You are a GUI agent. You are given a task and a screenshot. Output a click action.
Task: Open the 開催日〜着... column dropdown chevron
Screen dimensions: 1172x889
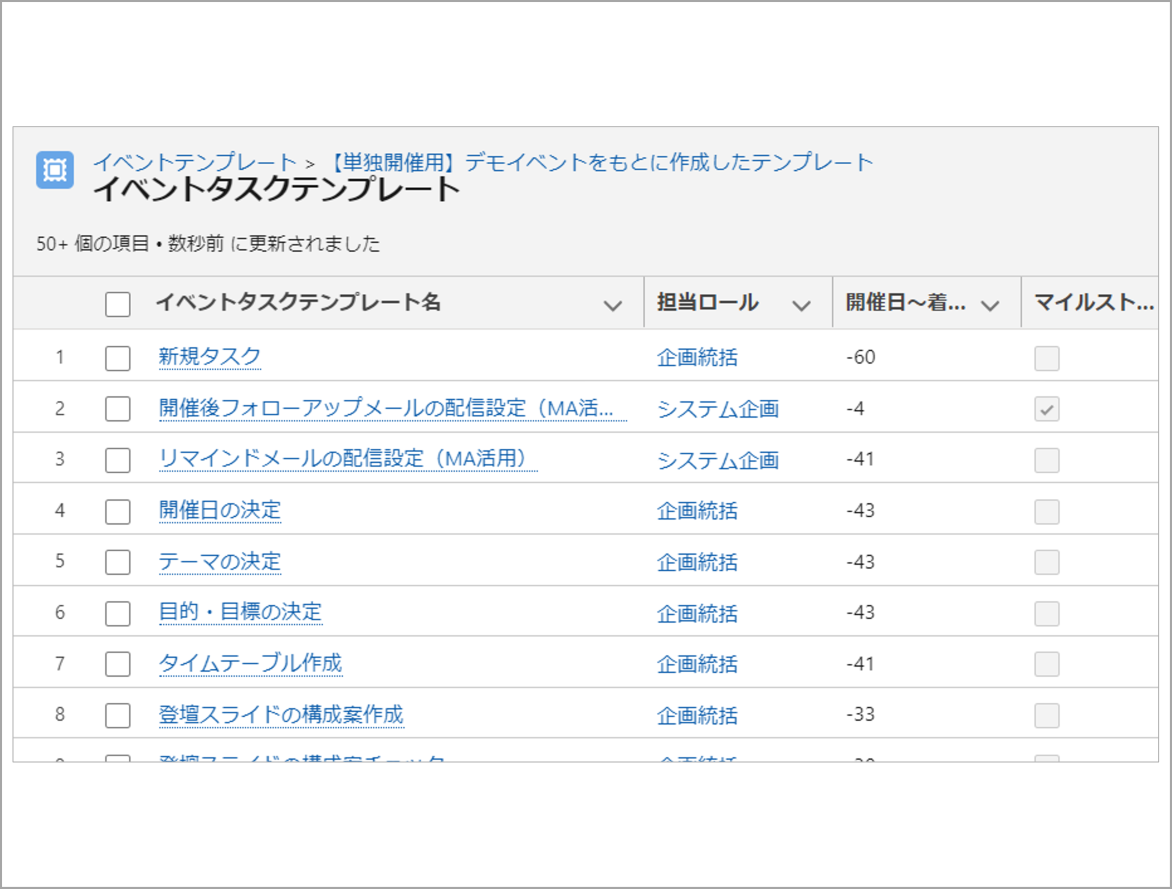coord(990,306)
